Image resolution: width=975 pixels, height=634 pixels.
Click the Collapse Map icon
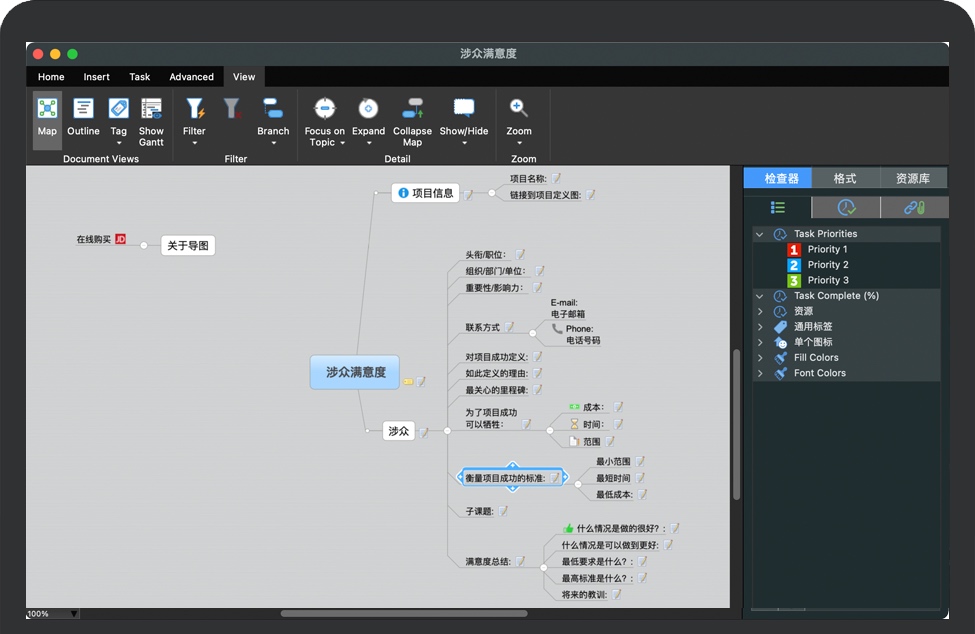(412, 109)
